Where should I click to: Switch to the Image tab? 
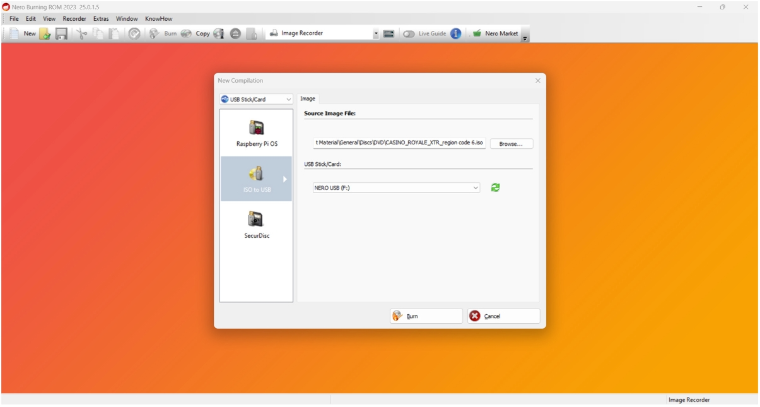click(308, 99)
